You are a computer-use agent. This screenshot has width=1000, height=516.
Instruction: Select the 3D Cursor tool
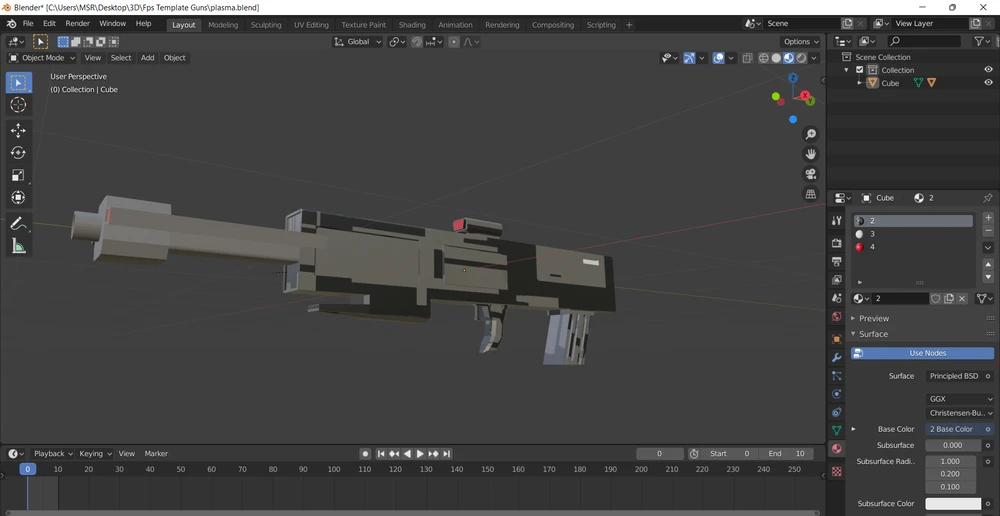coord(18,105)
